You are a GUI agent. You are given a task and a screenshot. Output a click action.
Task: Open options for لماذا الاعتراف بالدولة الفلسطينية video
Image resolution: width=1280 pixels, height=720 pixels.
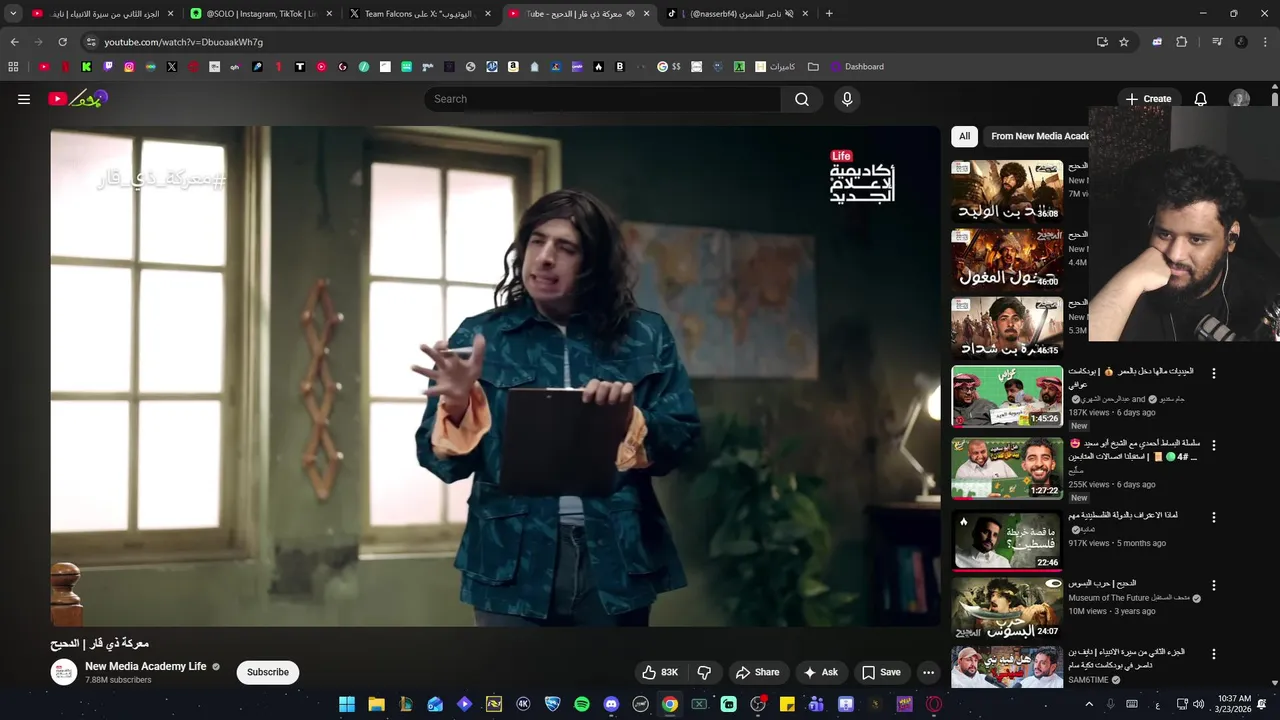click(1214, 517)
